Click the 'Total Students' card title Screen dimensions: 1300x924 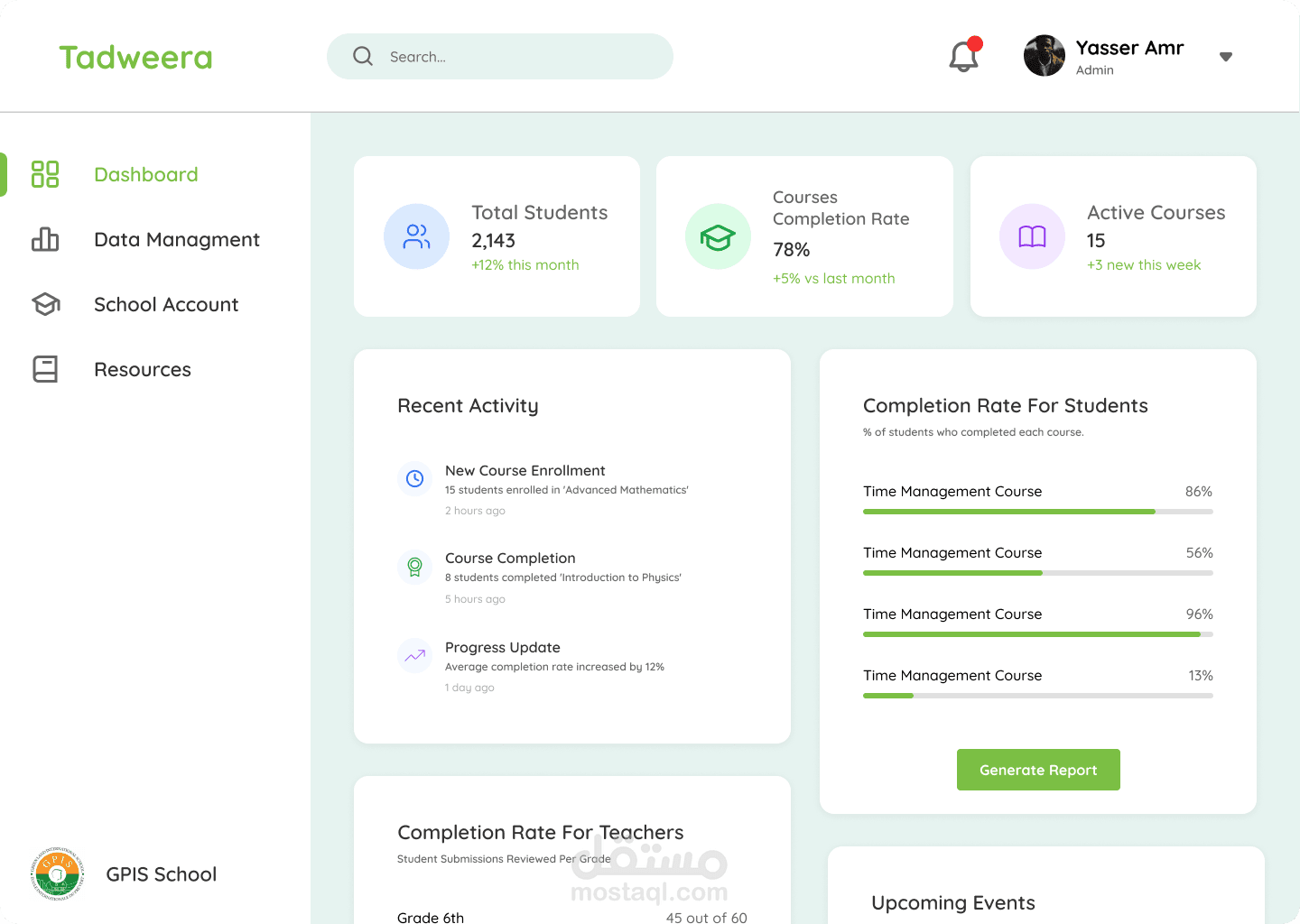click(x=540, y=213)
